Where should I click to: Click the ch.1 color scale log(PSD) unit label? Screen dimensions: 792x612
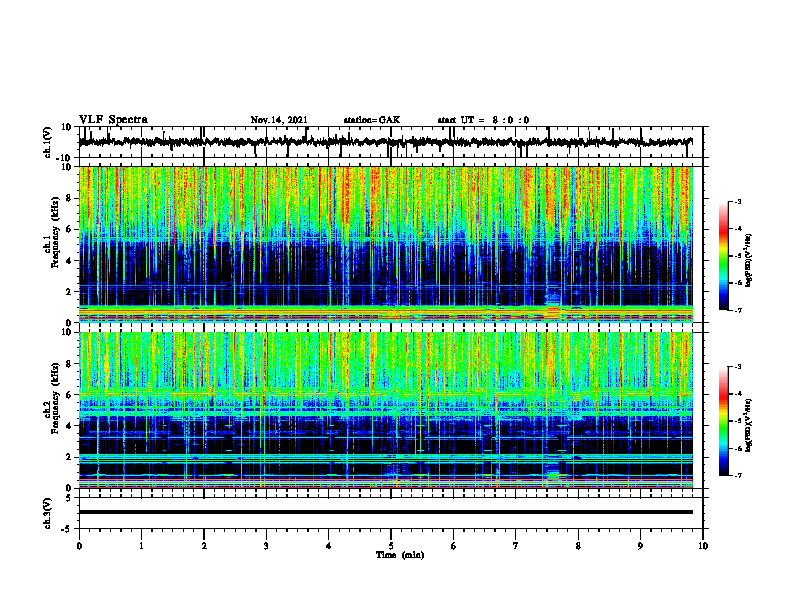[x=749, y=261]
